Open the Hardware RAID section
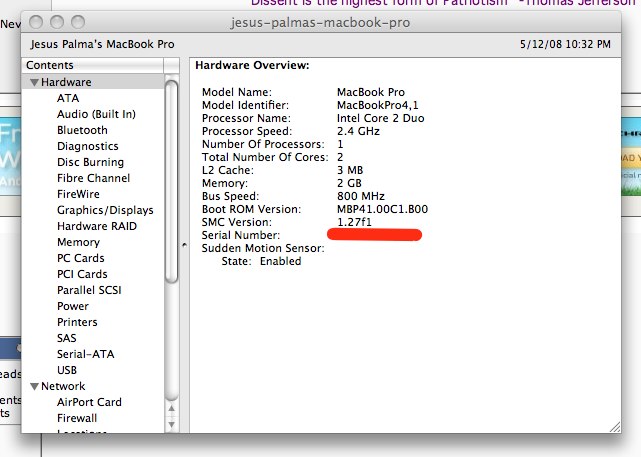Screen dimensions: 641x457 pos(97,226)
